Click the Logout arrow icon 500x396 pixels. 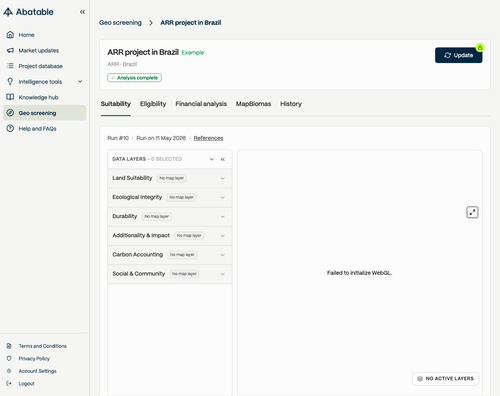(x=9, y=383)
